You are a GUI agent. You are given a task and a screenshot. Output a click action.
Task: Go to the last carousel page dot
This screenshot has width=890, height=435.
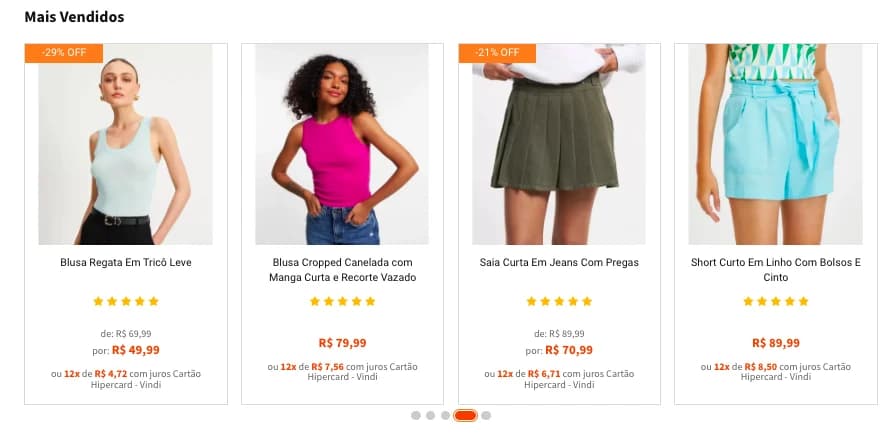(x=486, y=416)
